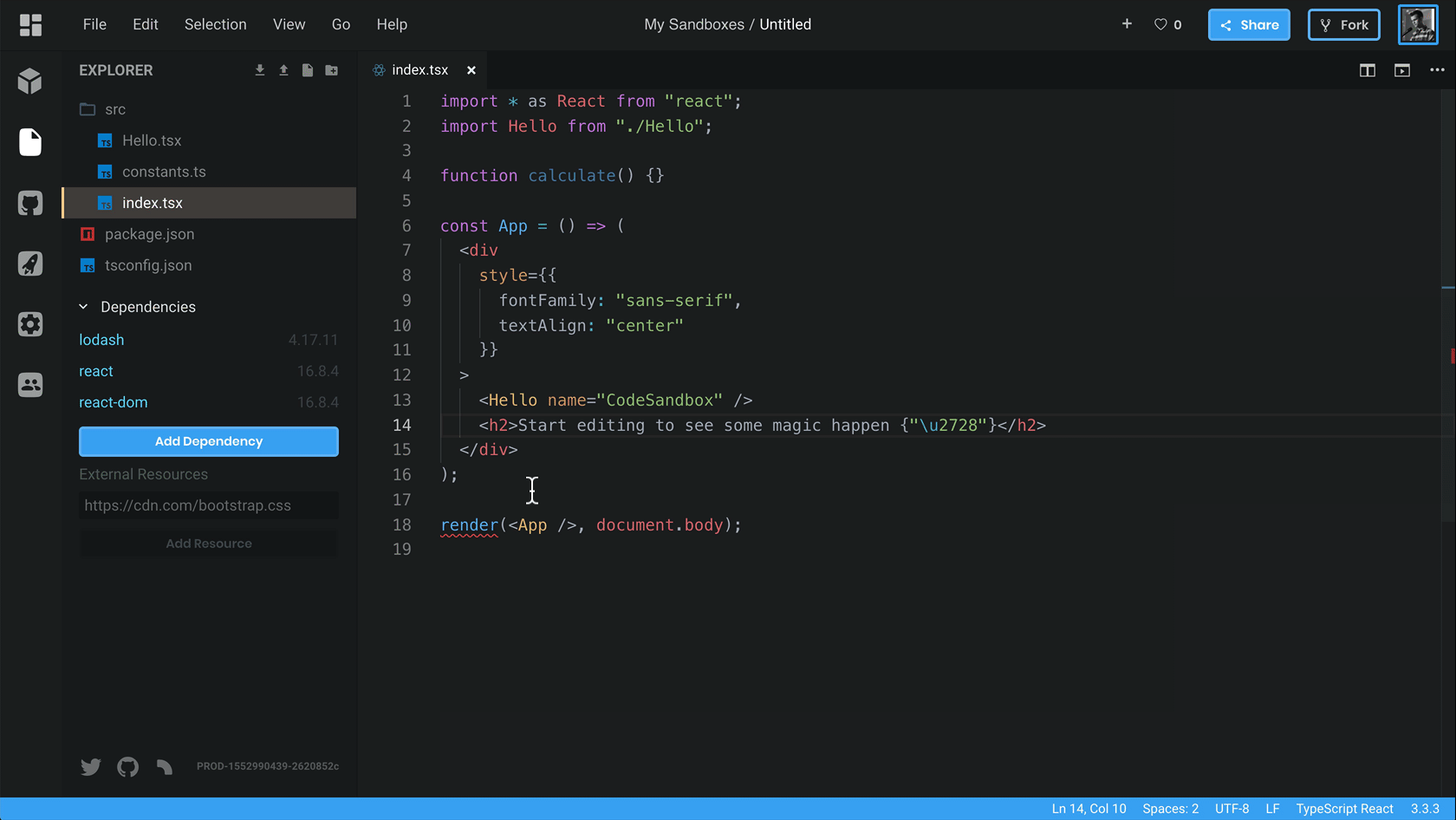This screenshot has height=820, width=1456.
Task: Toggle the preview window icon
Action: (1402, 70)
